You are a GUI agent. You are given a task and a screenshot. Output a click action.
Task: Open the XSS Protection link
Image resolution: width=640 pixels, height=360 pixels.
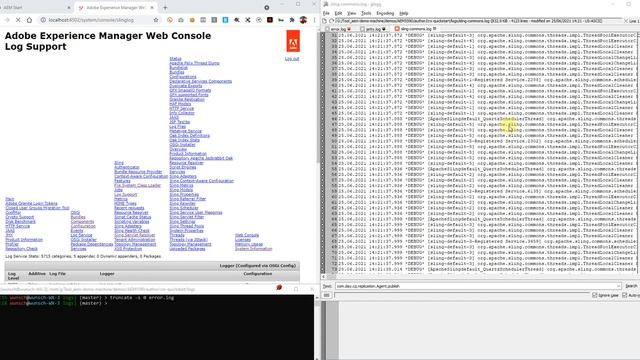click(128, 249)
